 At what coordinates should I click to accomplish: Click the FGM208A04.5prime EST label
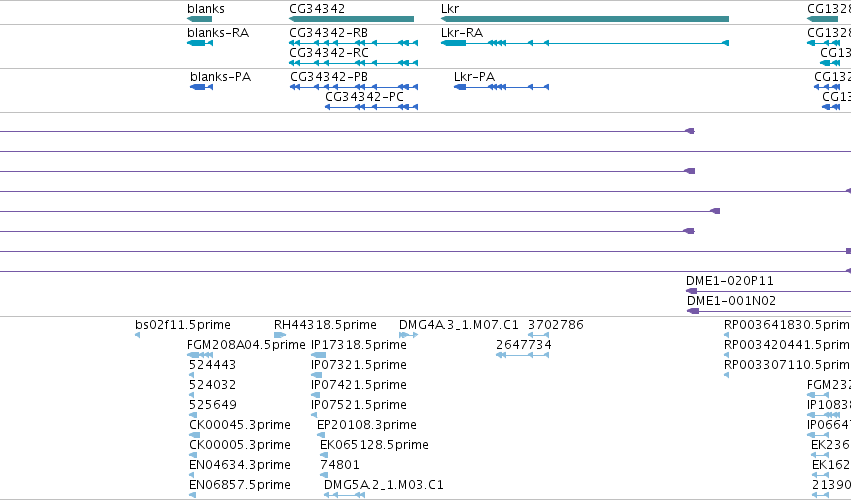pyautogui.click(x=246, y=345)
